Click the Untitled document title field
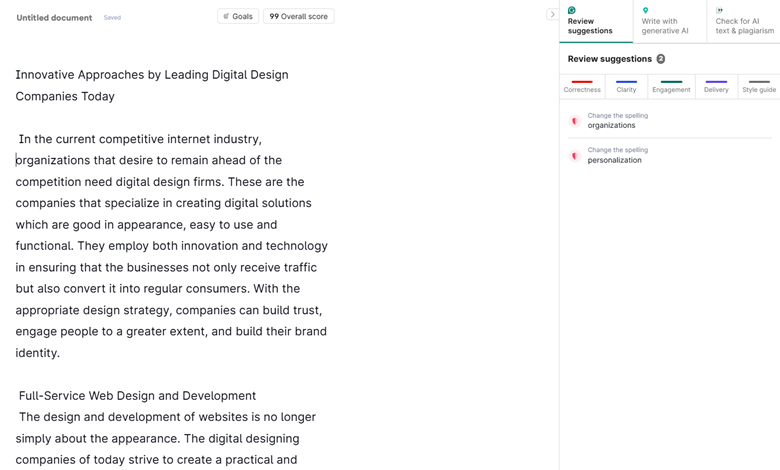This screenshot has width=780, height=470. coord(54,17)
